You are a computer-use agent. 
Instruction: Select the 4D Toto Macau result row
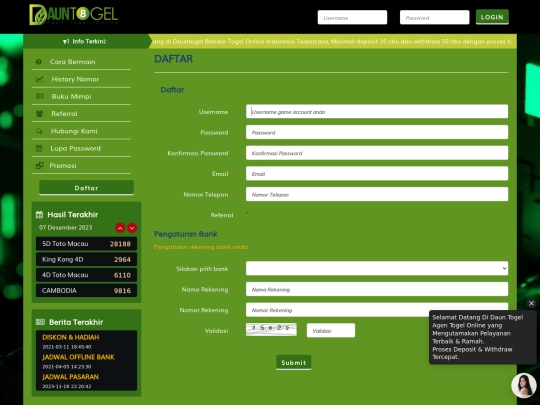pyautogui.click(x=86, y=275)
